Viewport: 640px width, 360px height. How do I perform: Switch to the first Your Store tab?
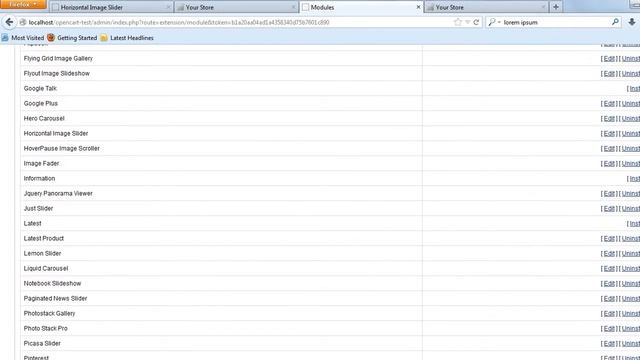236,7
